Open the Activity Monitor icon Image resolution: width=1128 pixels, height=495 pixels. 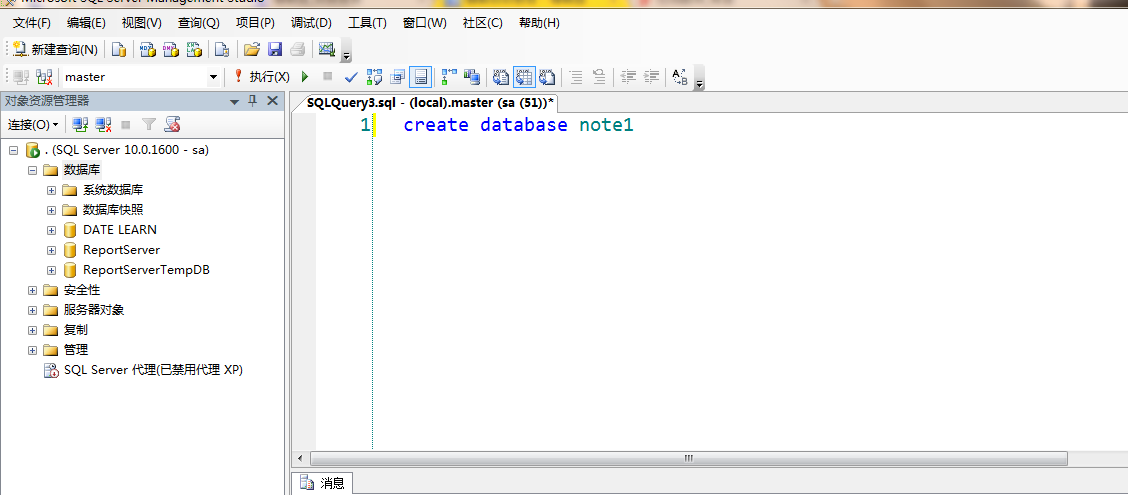pyautogui.click(x=327, y=50)
